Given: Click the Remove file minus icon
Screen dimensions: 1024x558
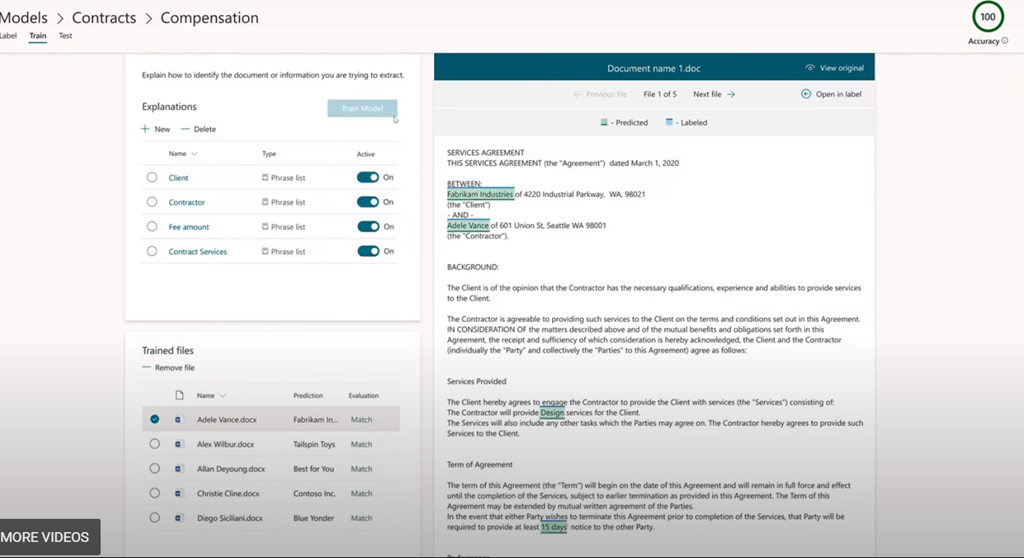Looking at the screenshot, I should point(146,368).
